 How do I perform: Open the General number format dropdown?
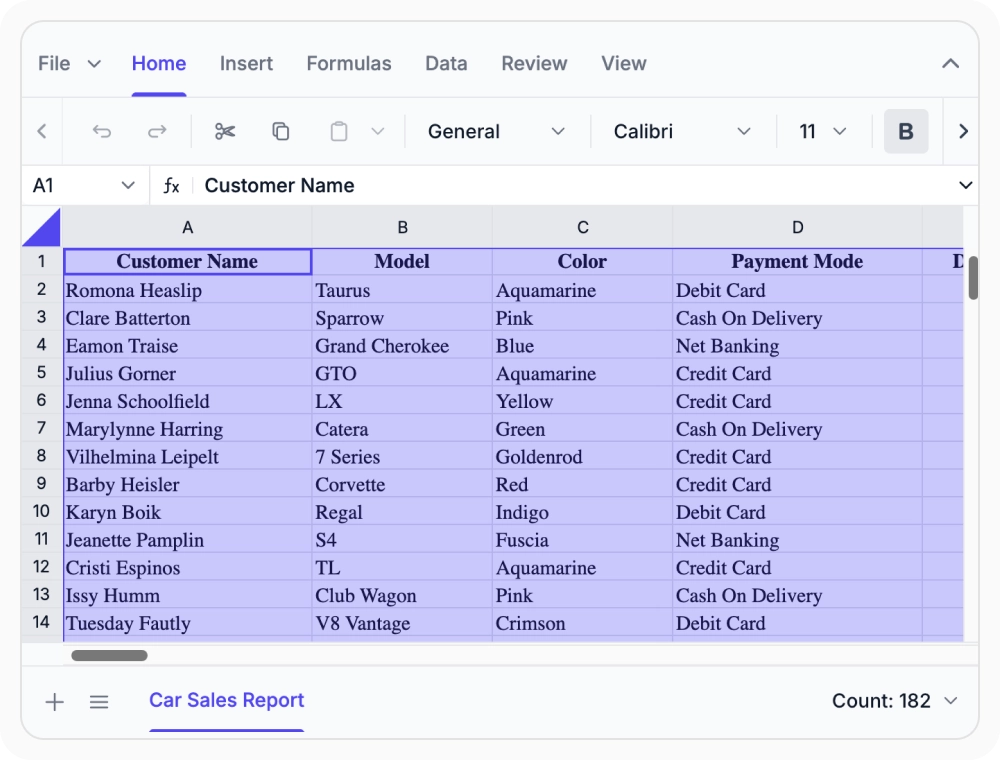(496, 131)
